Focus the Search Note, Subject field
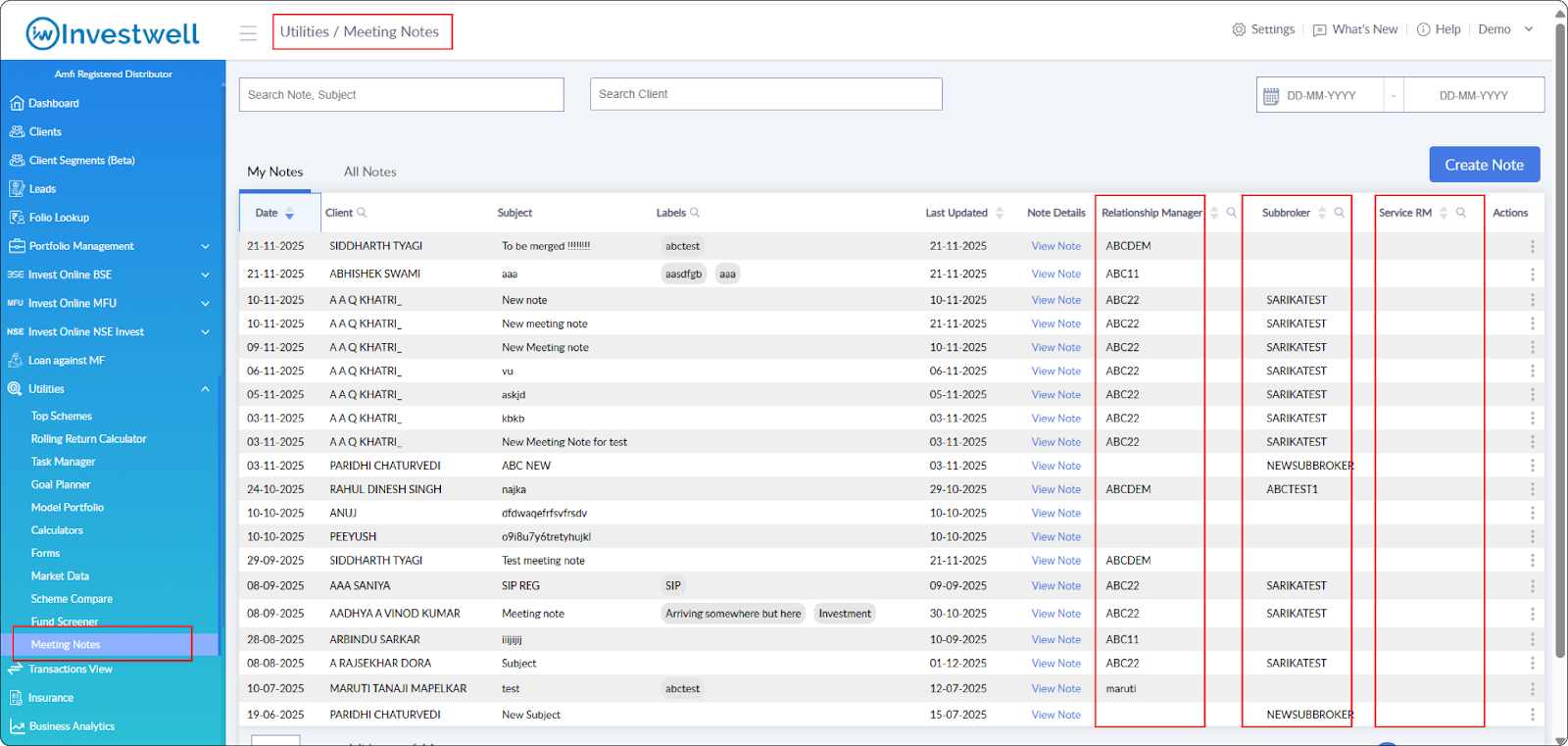The width and height of the screenshot is (1568, 746). click(402, 95)
